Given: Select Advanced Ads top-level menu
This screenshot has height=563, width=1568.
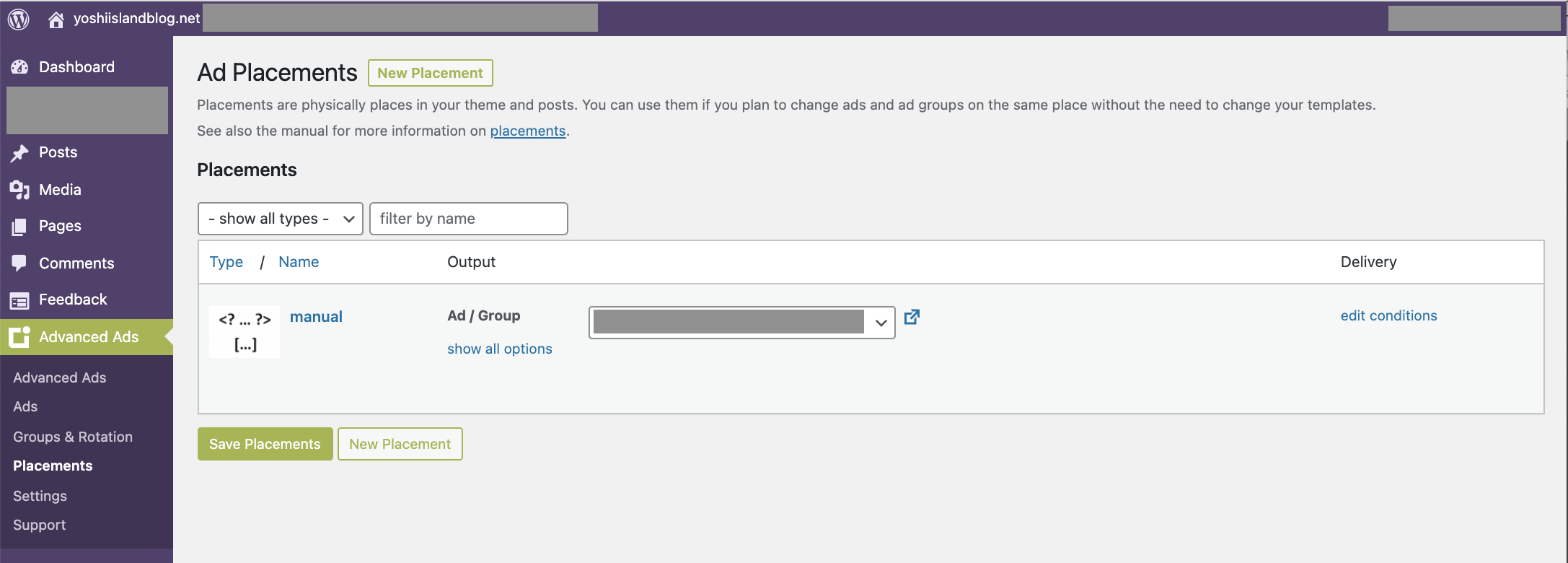Looking at the screenshot, I should 87,337.
